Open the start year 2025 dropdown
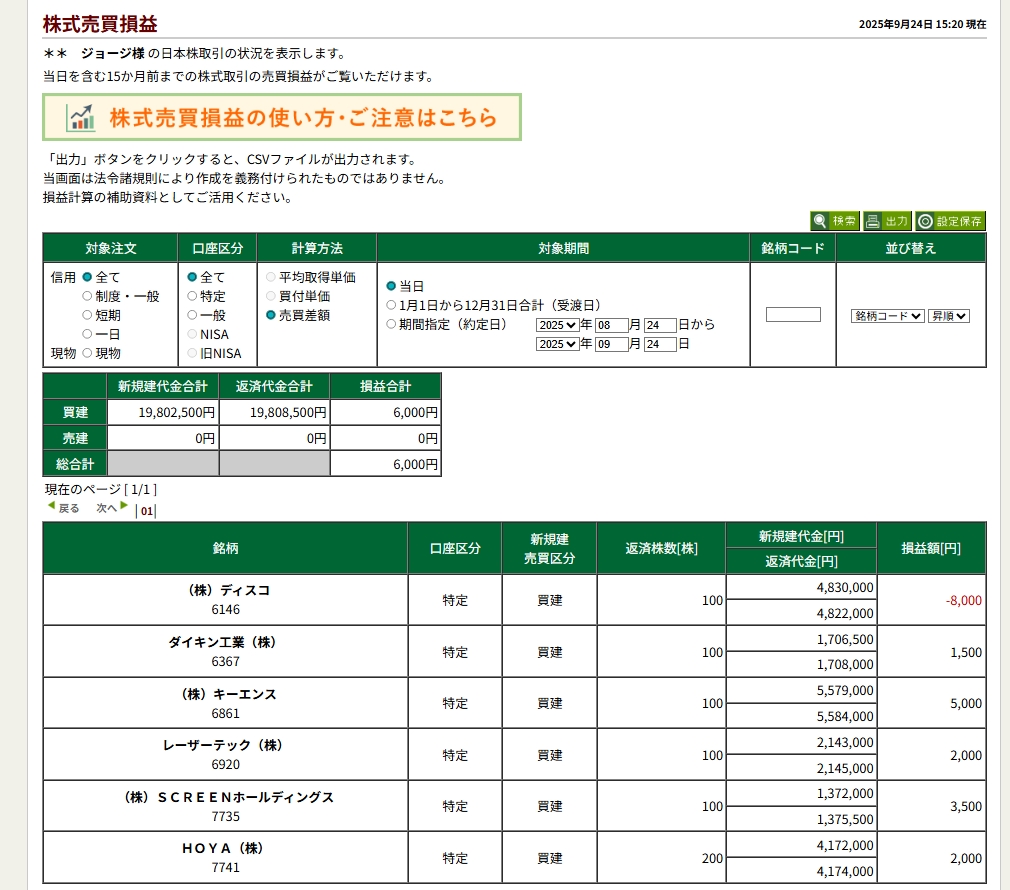Viewport: 1010px width, 890px height. point(557,325)
